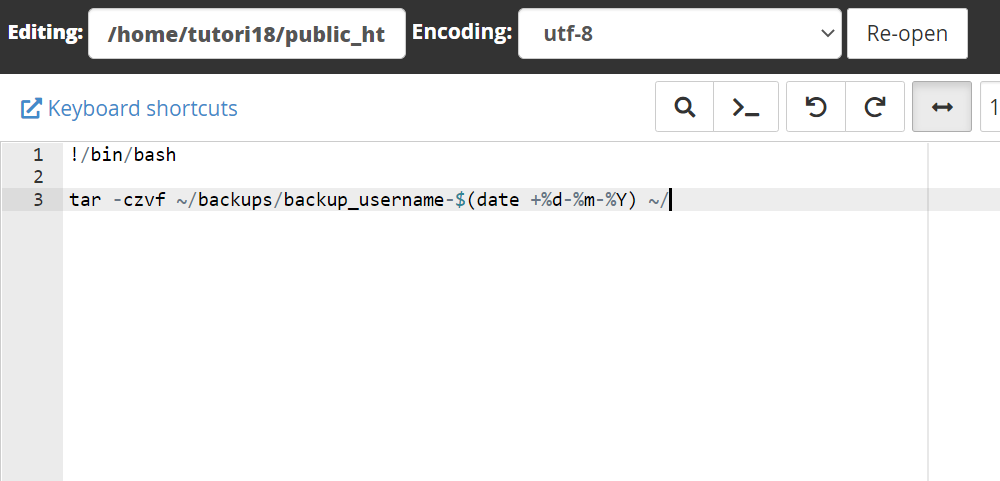Select line number 2 in the gutter

(38, 177)
